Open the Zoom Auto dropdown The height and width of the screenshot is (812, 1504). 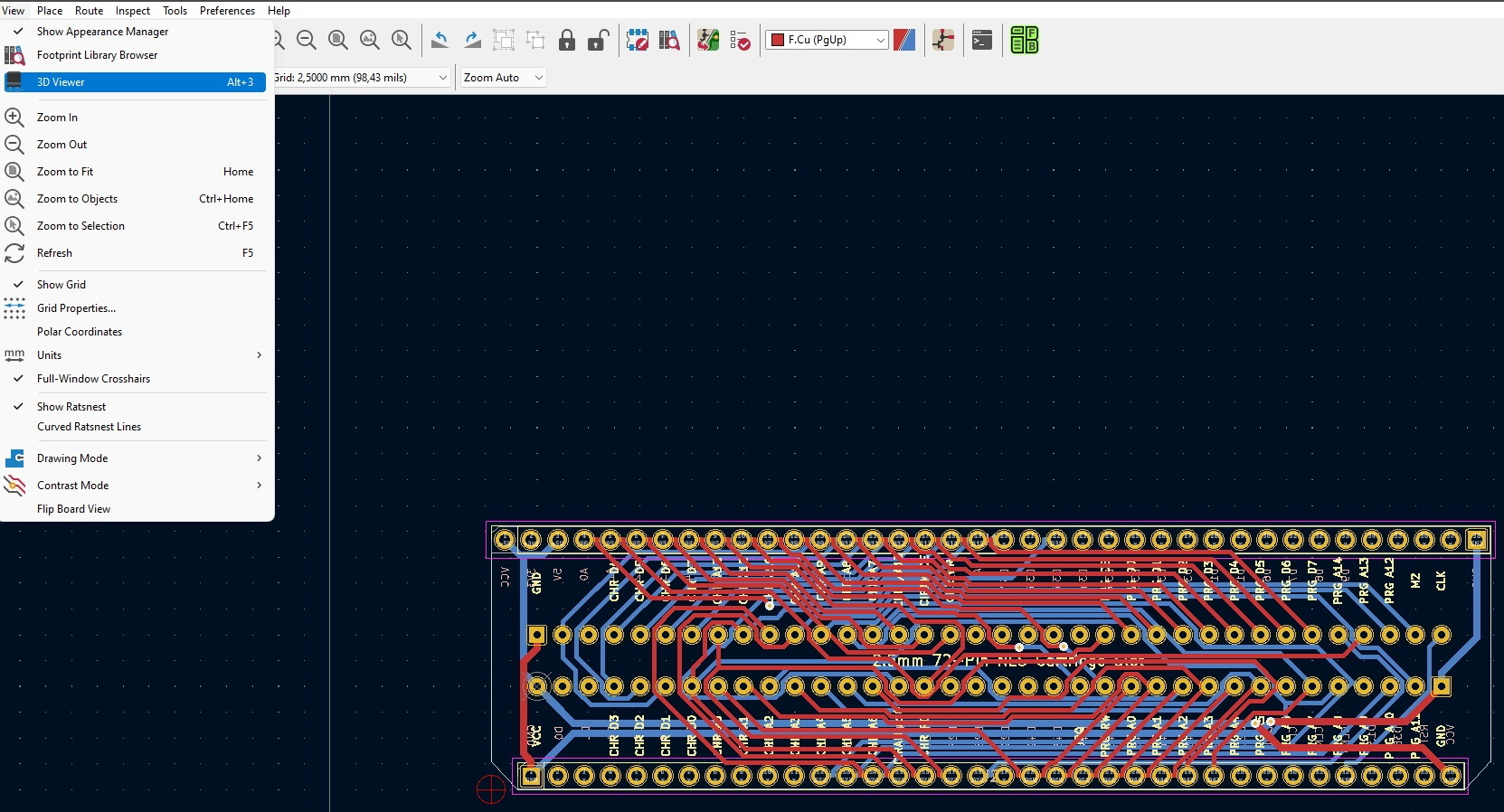coord(503,78)
